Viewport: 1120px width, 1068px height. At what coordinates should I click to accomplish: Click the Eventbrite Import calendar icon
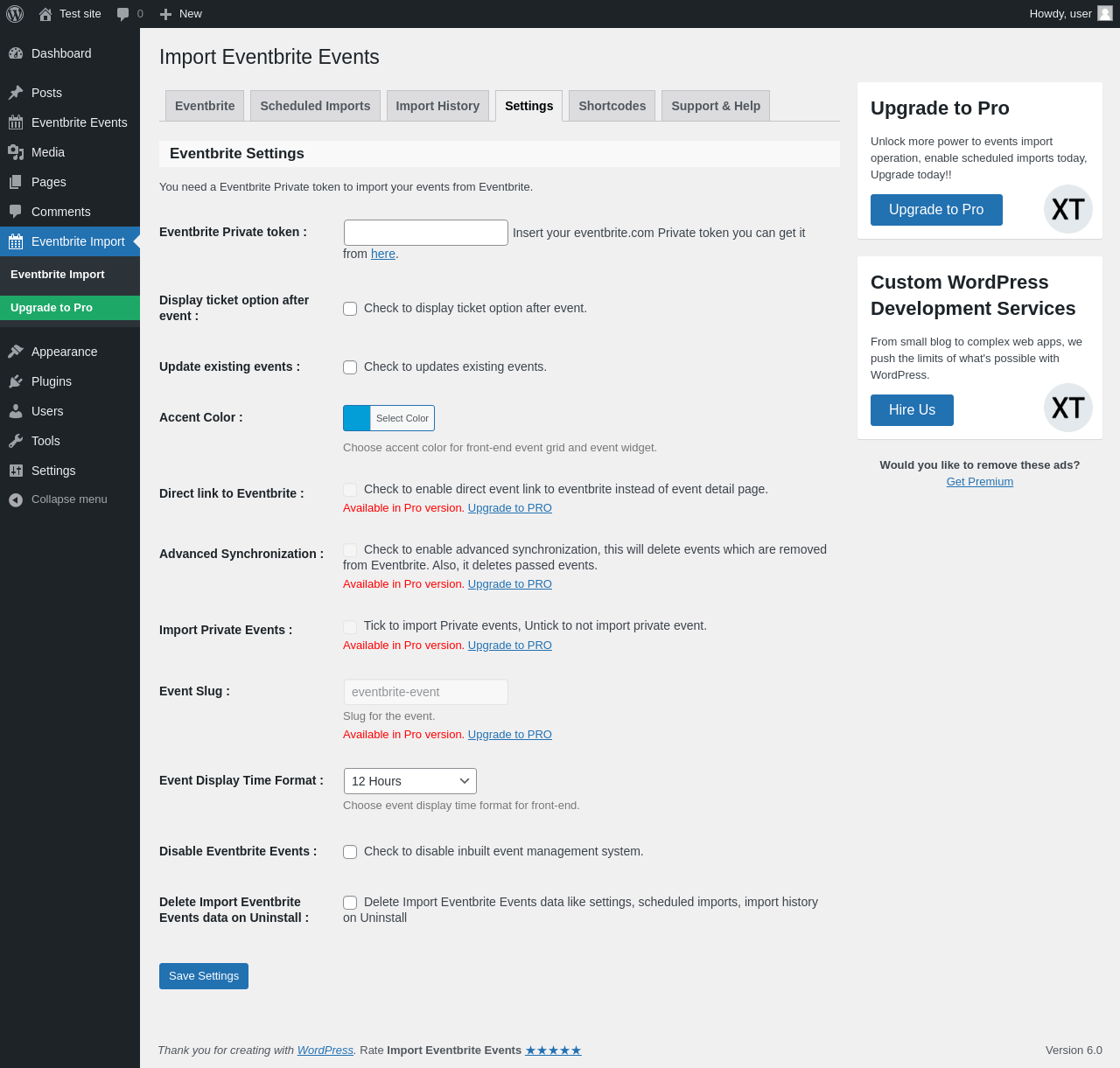click(x=16, y=241)
